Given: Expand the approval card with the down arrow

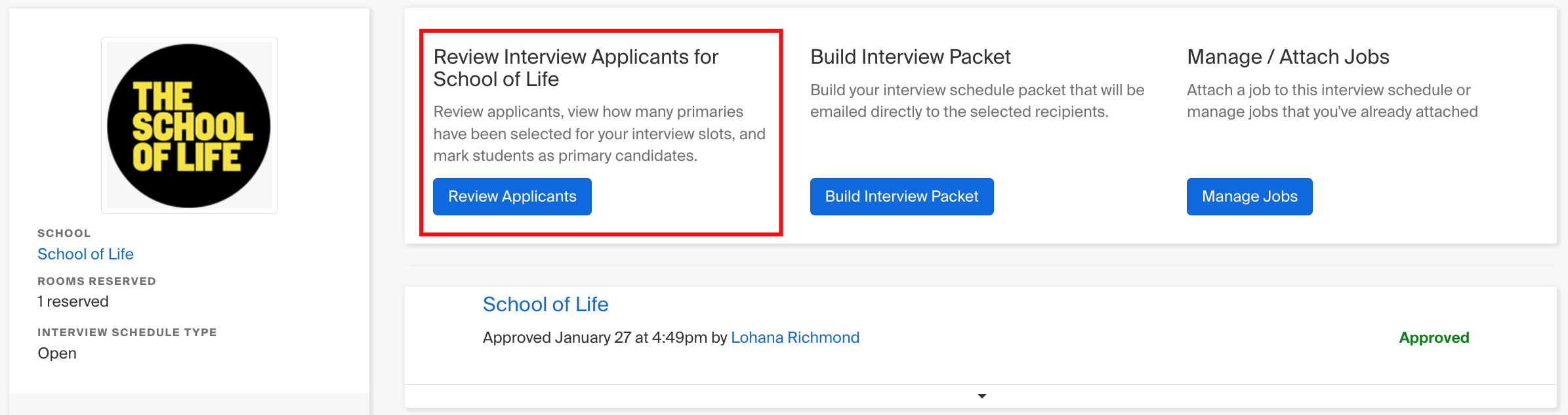Looking at the screenshot, I should [981, 396].
